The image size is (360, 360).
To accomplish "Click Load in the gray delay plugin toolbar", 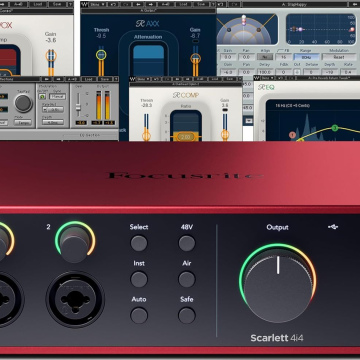I will click(87, 79).
